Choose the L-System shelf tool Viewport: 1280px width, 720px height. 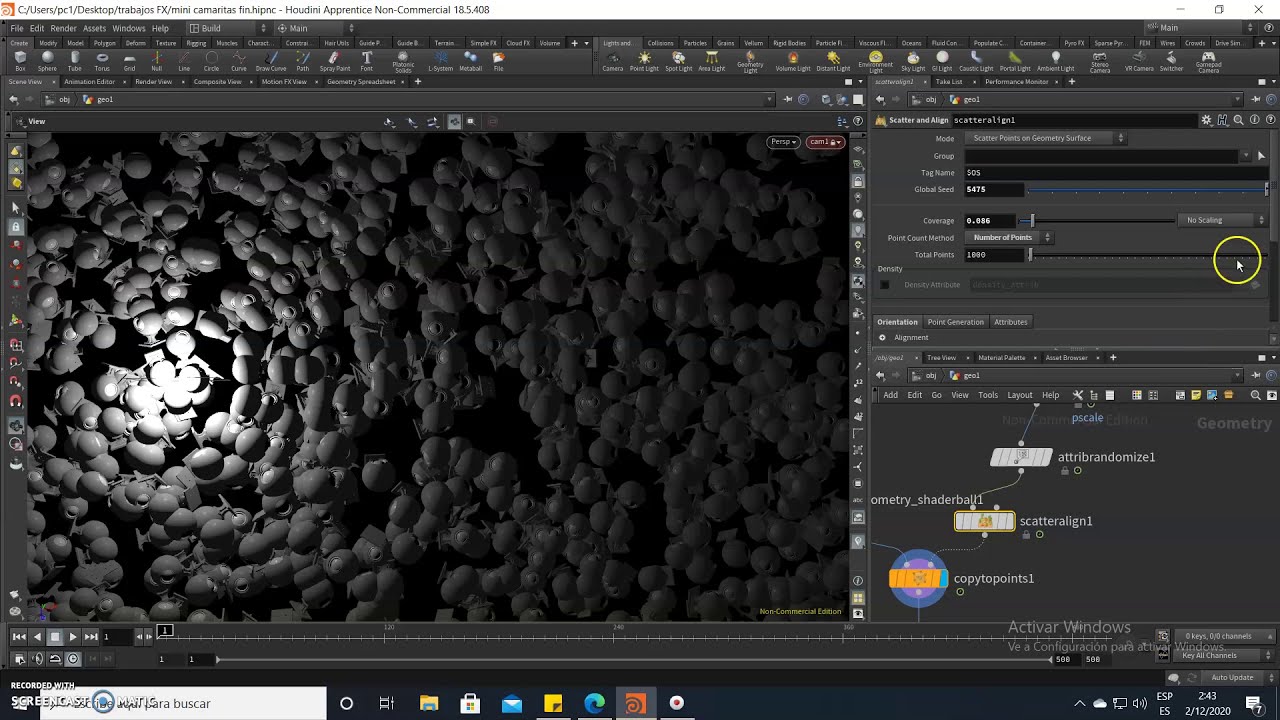coord(440,62)
